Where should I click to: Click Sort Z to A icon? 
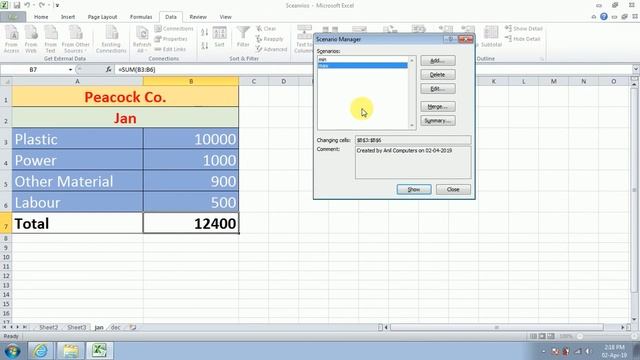pos(204,45)
